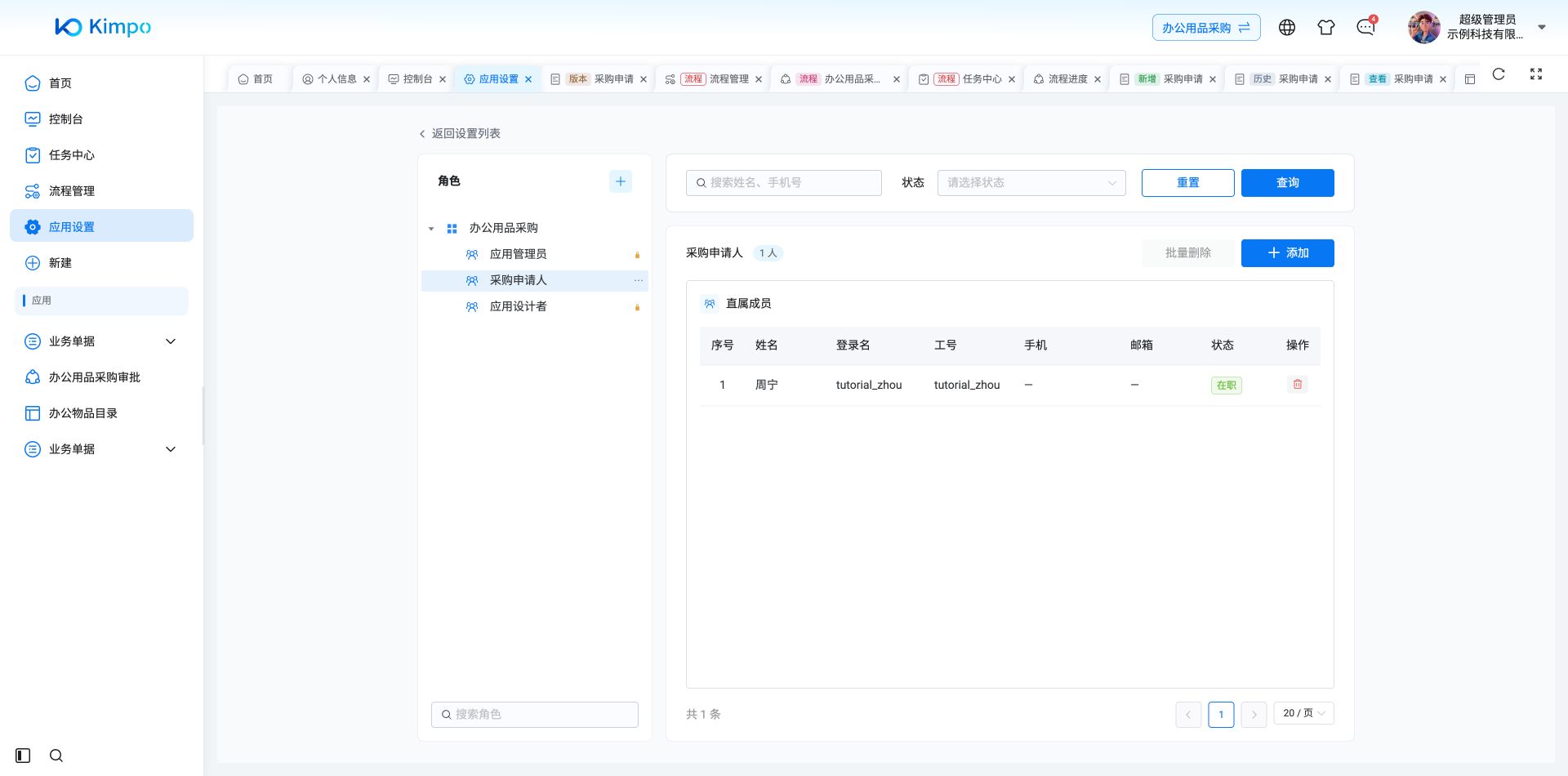Open 控制台 in the sidebar

[101, 119]
